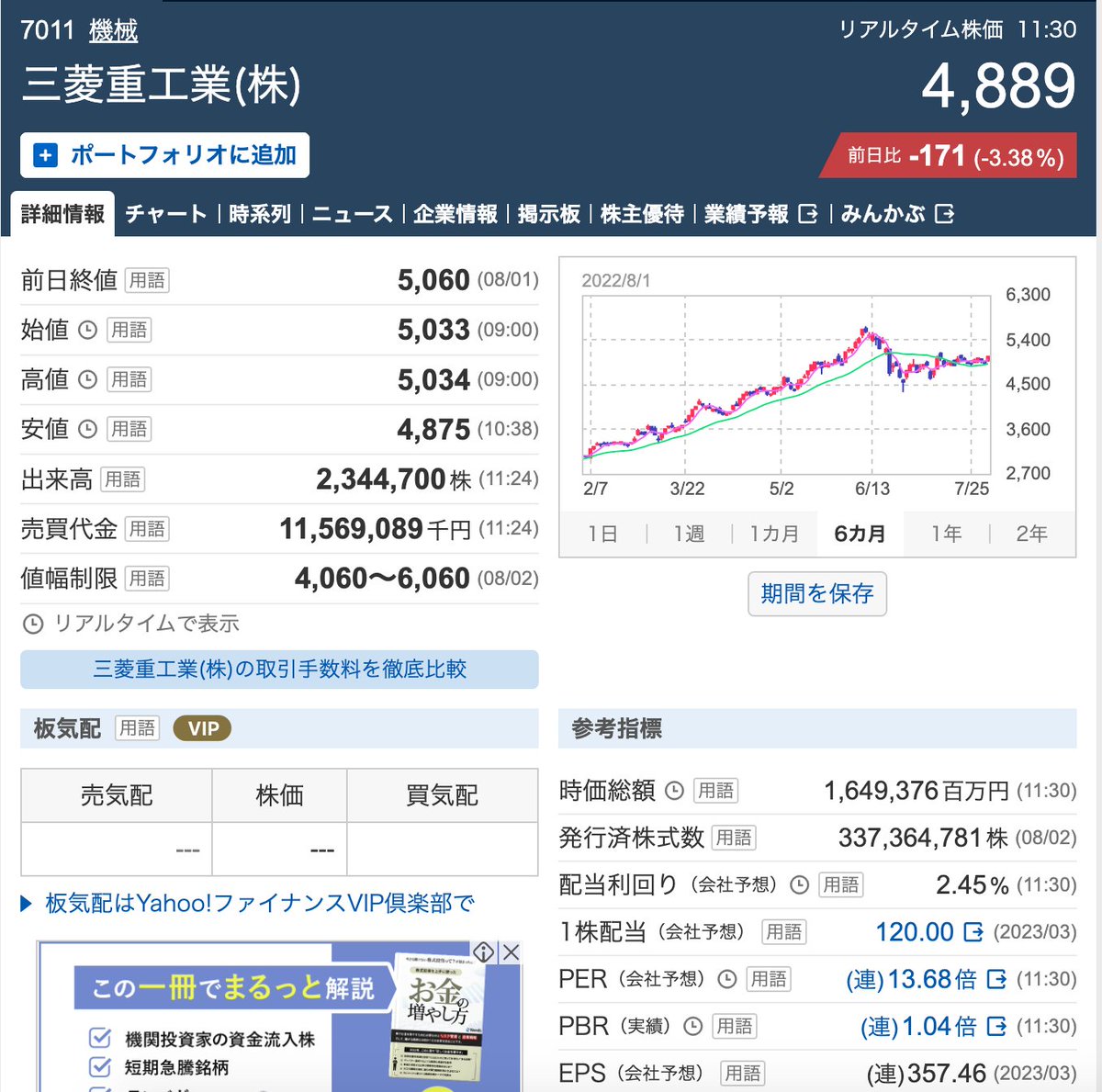Image resolution: width=1102 pixels, height=1092 pixels.
Task: Open the (連)13.68倍 PER link
Action: 911,980
